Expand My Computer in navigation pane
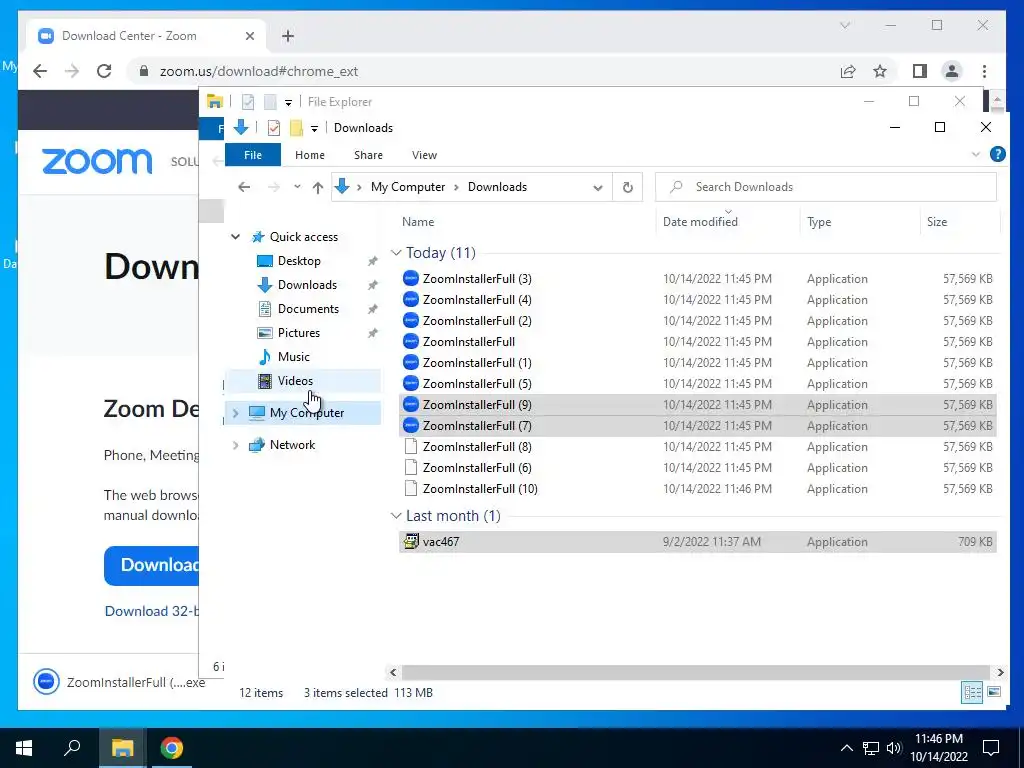1024x768 pixels. click(235, 413)
